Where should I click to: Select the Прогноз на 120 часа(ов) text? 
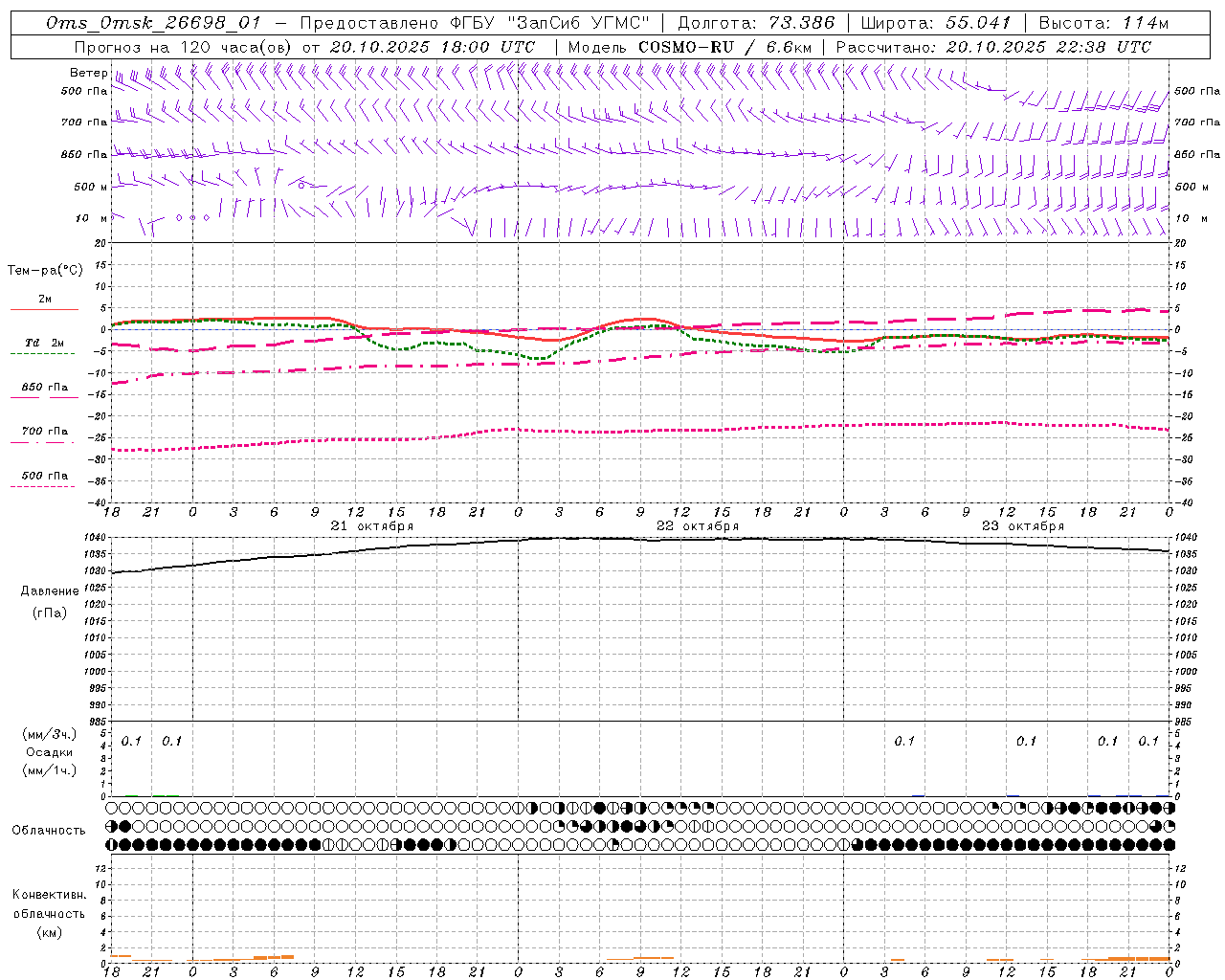coord(183,47)
